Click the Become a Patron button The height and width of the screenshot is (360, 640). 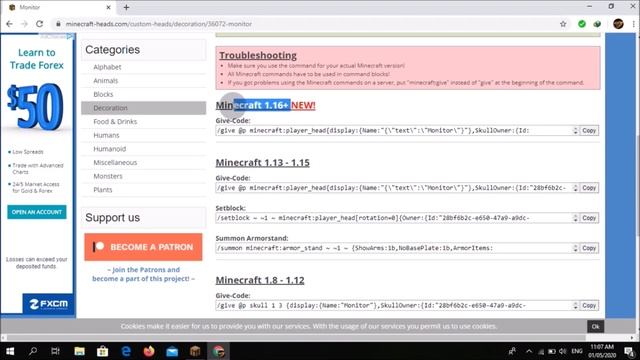[x=143, y=247]
